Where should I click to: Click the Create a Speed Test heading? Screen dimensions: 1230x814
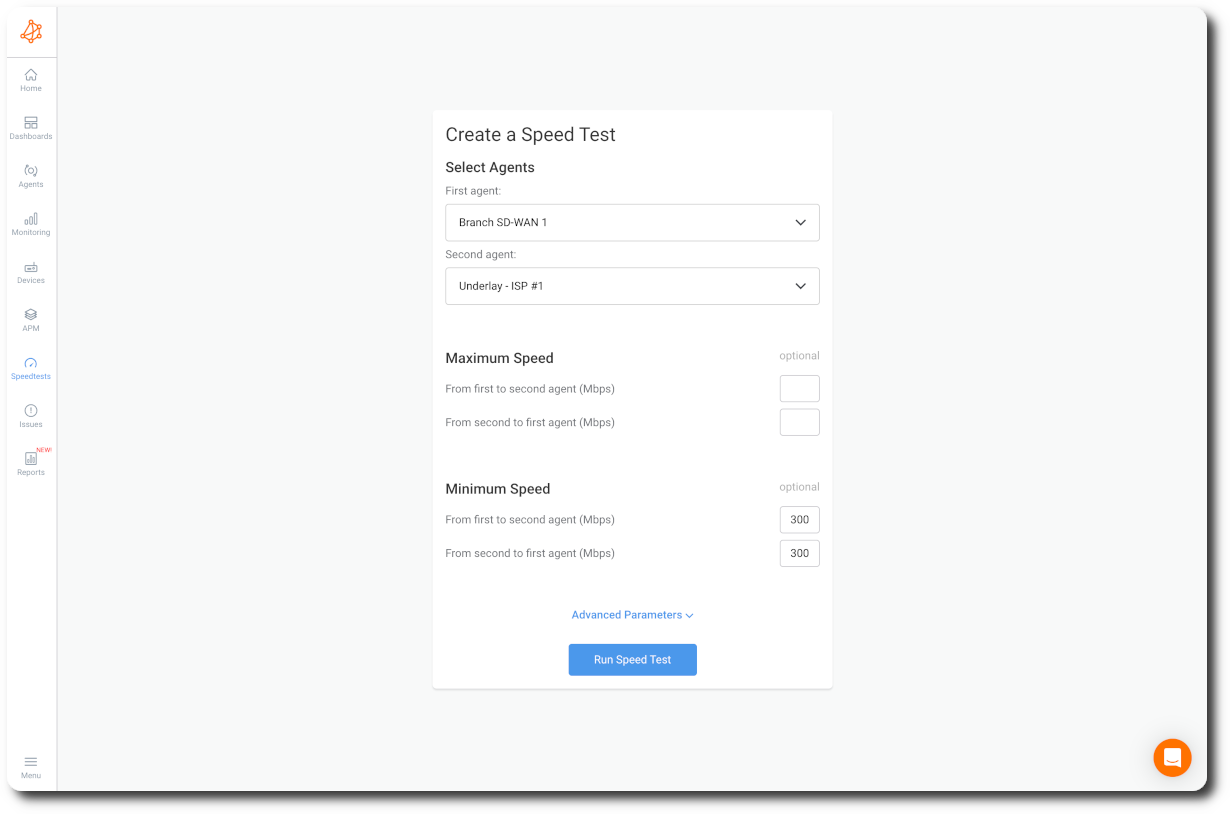click(530, 134)
